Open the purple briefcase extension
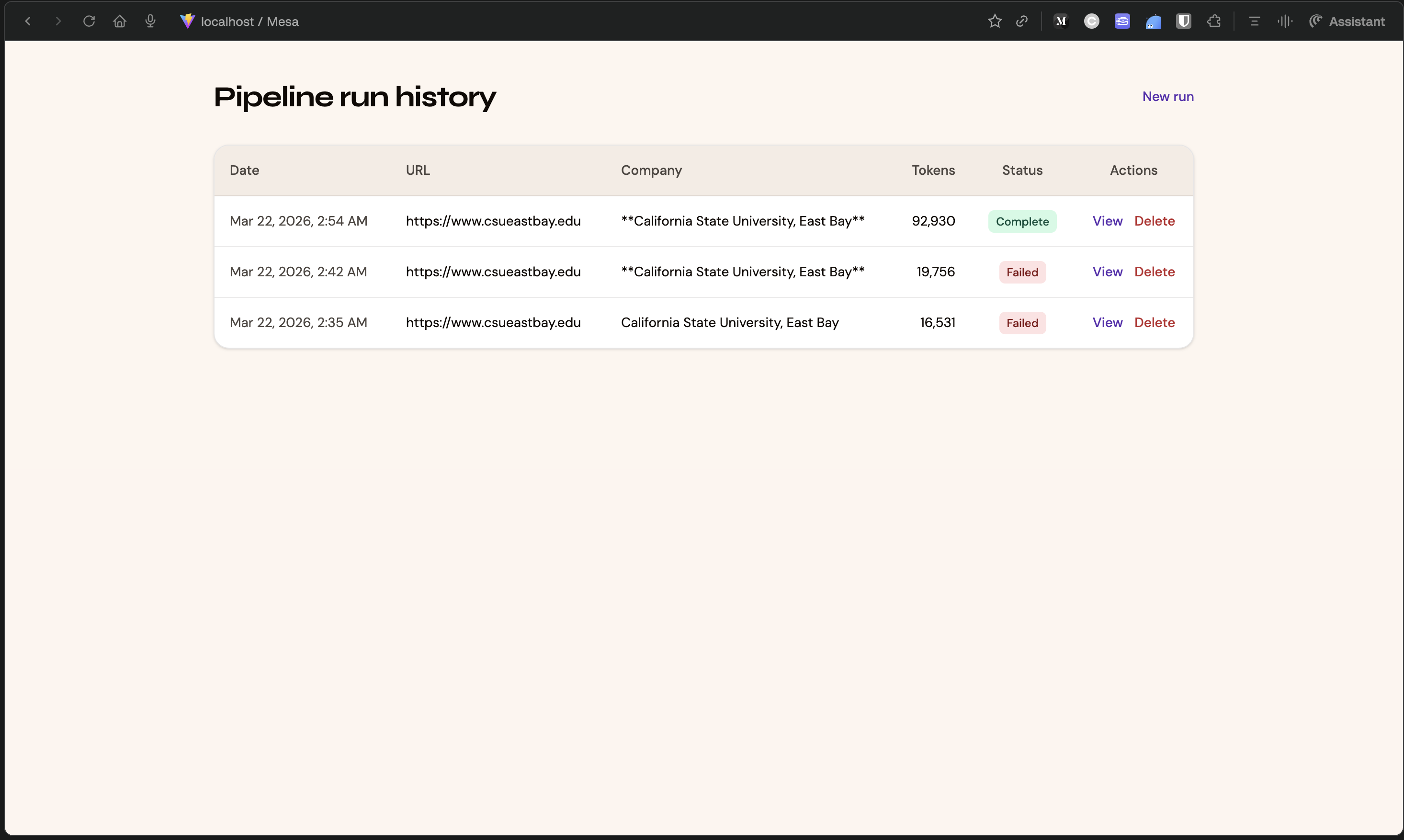The width and height of the screenshot is (1404, 840). click(1122, 22)
